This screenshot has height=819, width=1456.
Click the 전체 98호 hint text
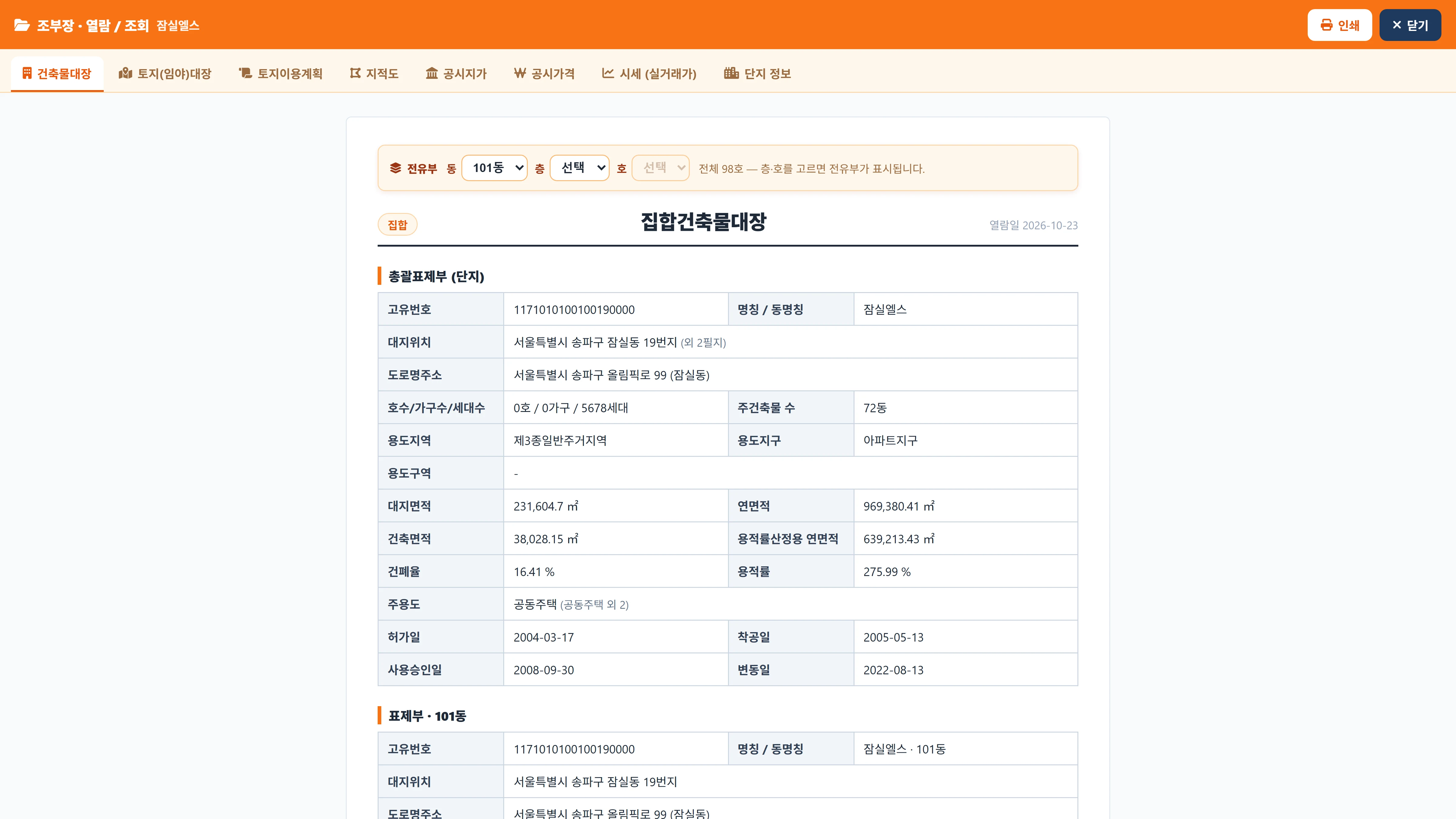812,168
